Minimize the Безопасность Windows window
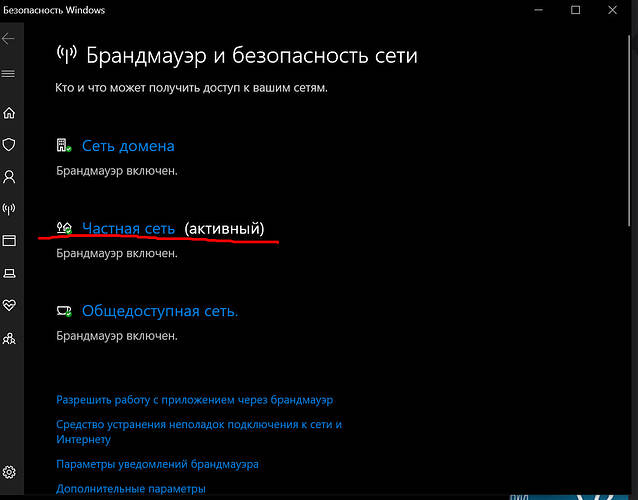The width and height of the screenshot is (638, 500). (x=539, y=10)
